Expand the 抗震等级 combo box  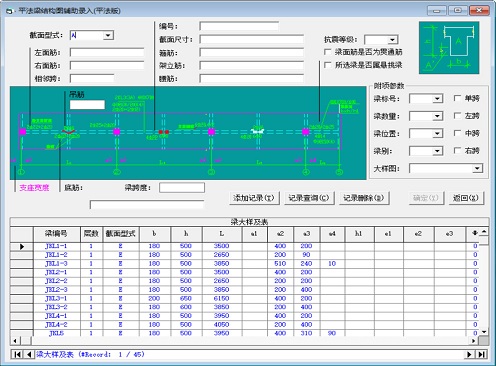pyautogui.click(x=392, y=40)
